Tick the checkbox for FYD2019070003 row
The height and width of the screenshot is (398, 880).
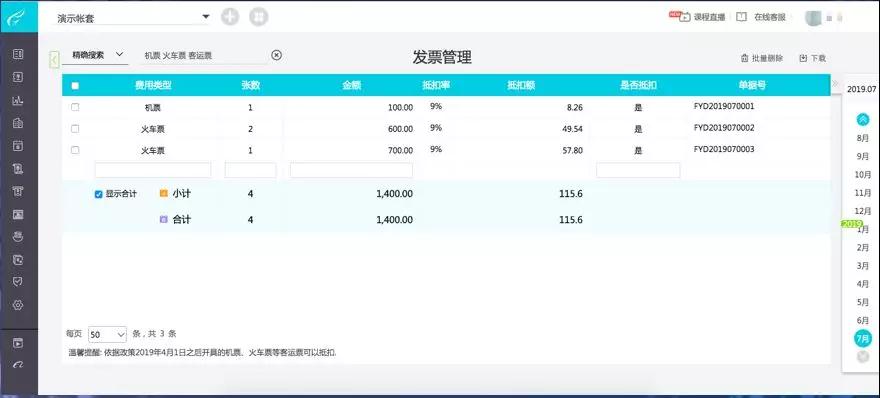coord(75,150)
